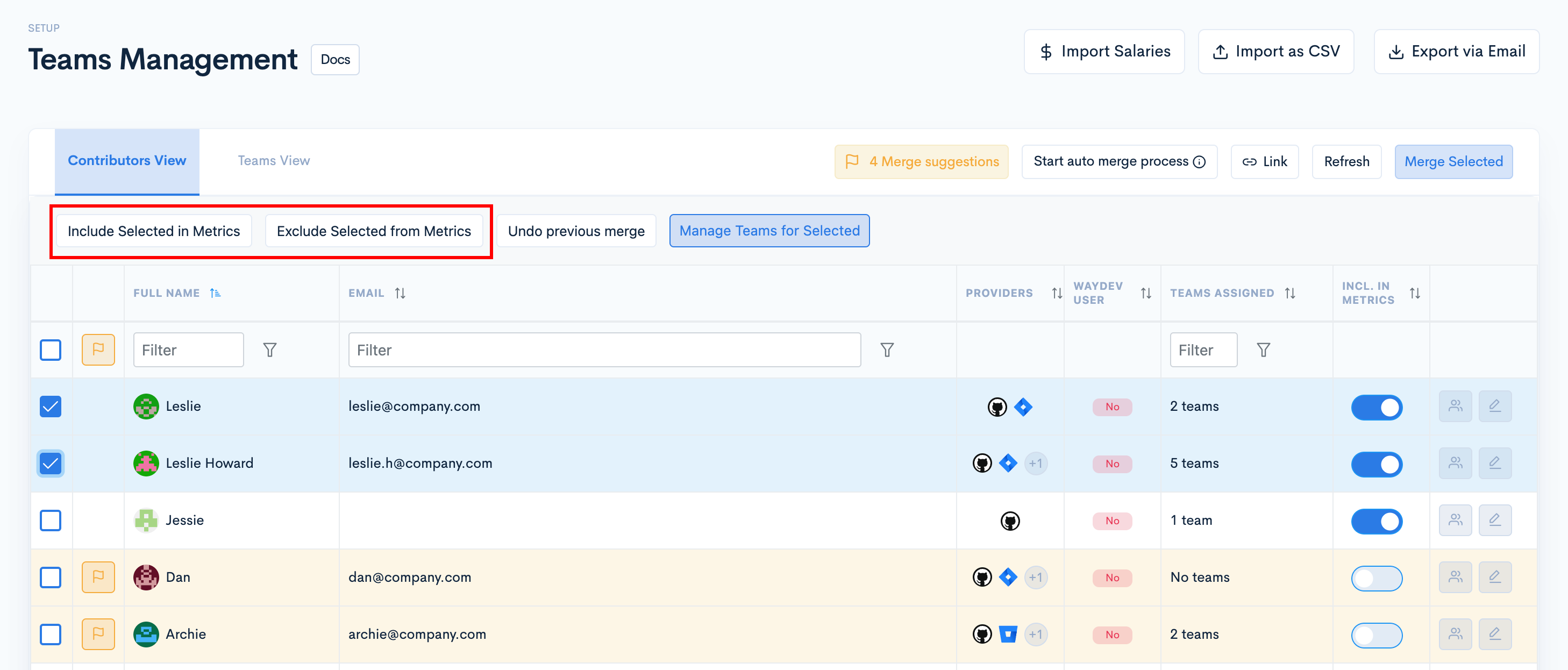Viewport: 1568px width, 670px height.
Task: Select the Archie row checkbox
Action: coord(51,635)
